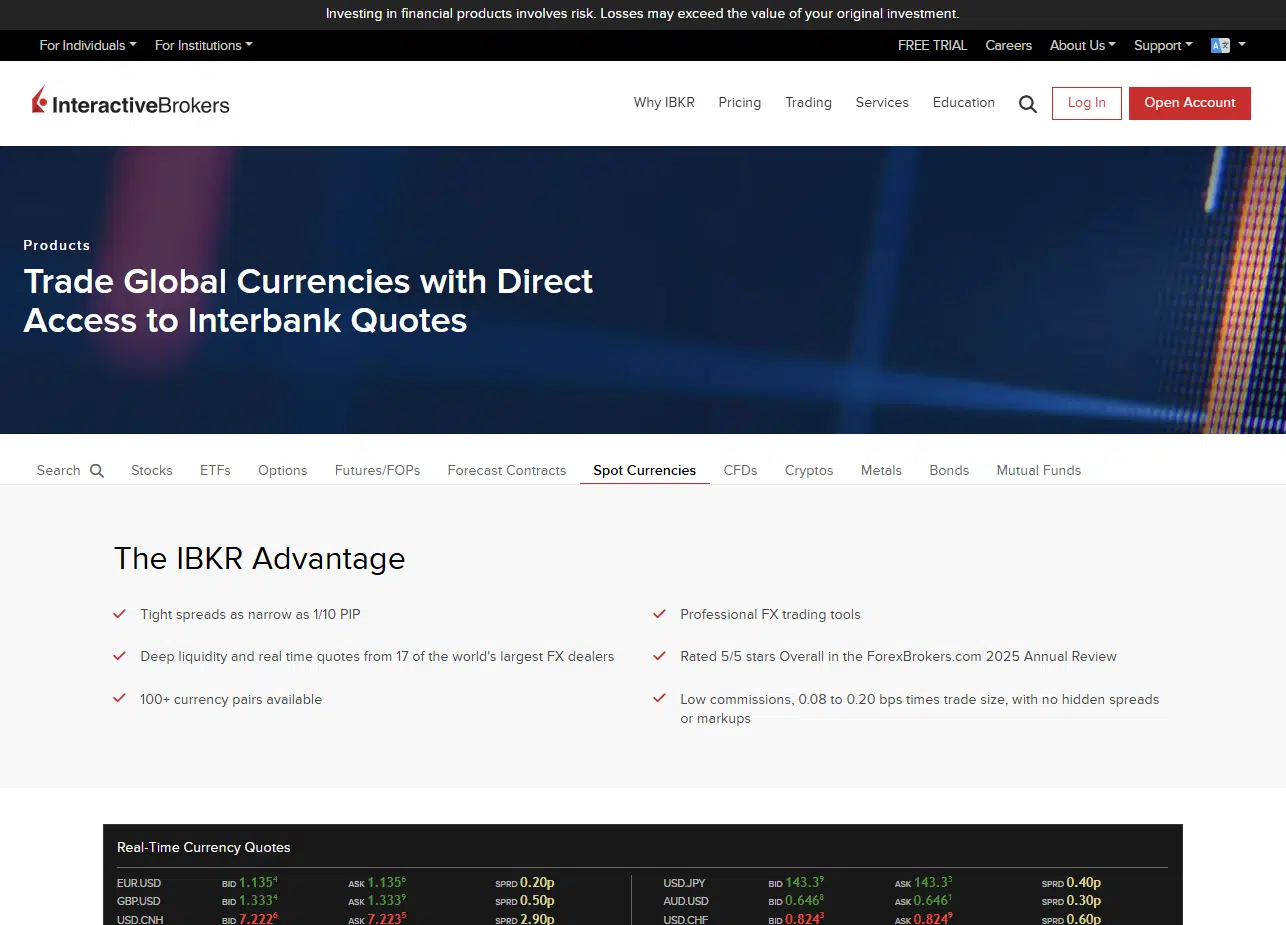This screenshot has width=1286, height=925.
Task: Open the About Us dropdown menu
Action: (1083, 45)
